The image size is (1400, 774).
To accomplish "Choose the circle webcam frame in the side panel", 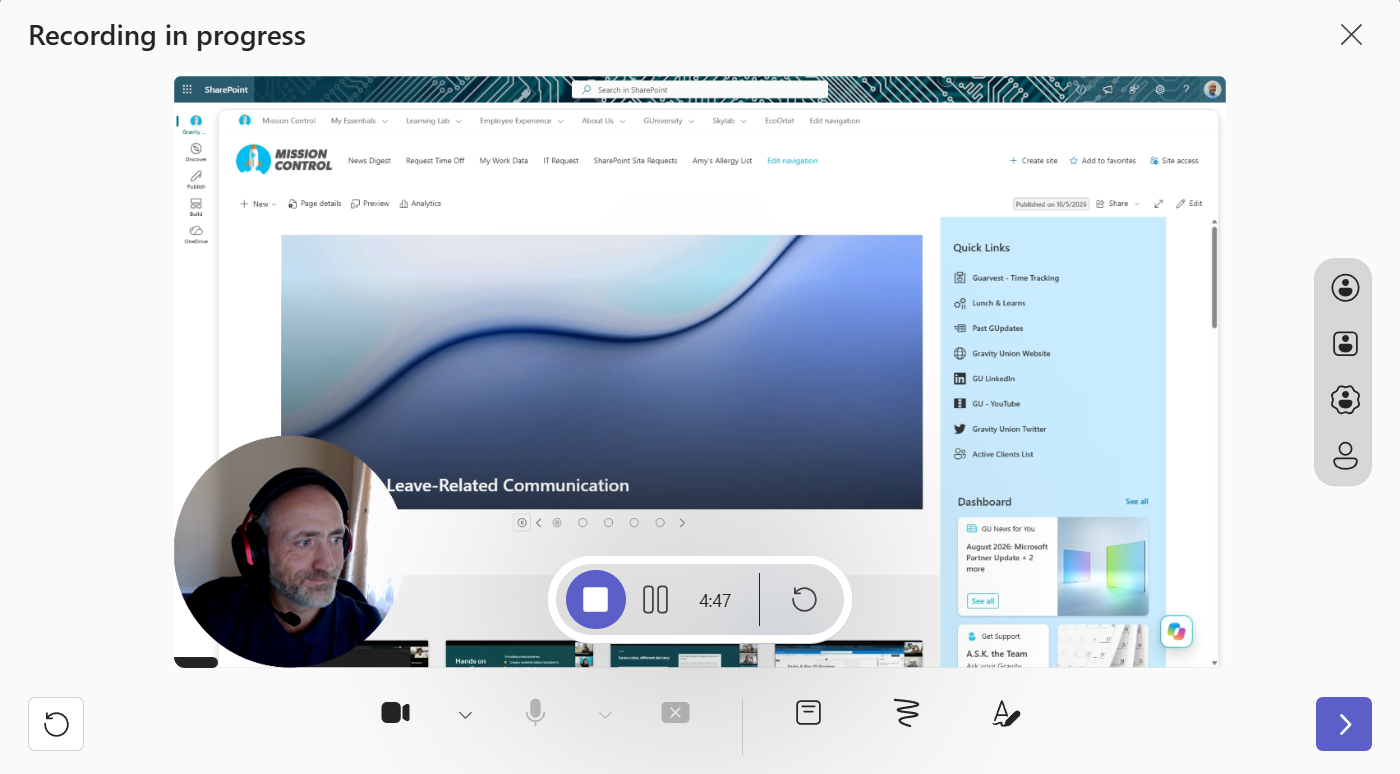I will pos(1345,288).
